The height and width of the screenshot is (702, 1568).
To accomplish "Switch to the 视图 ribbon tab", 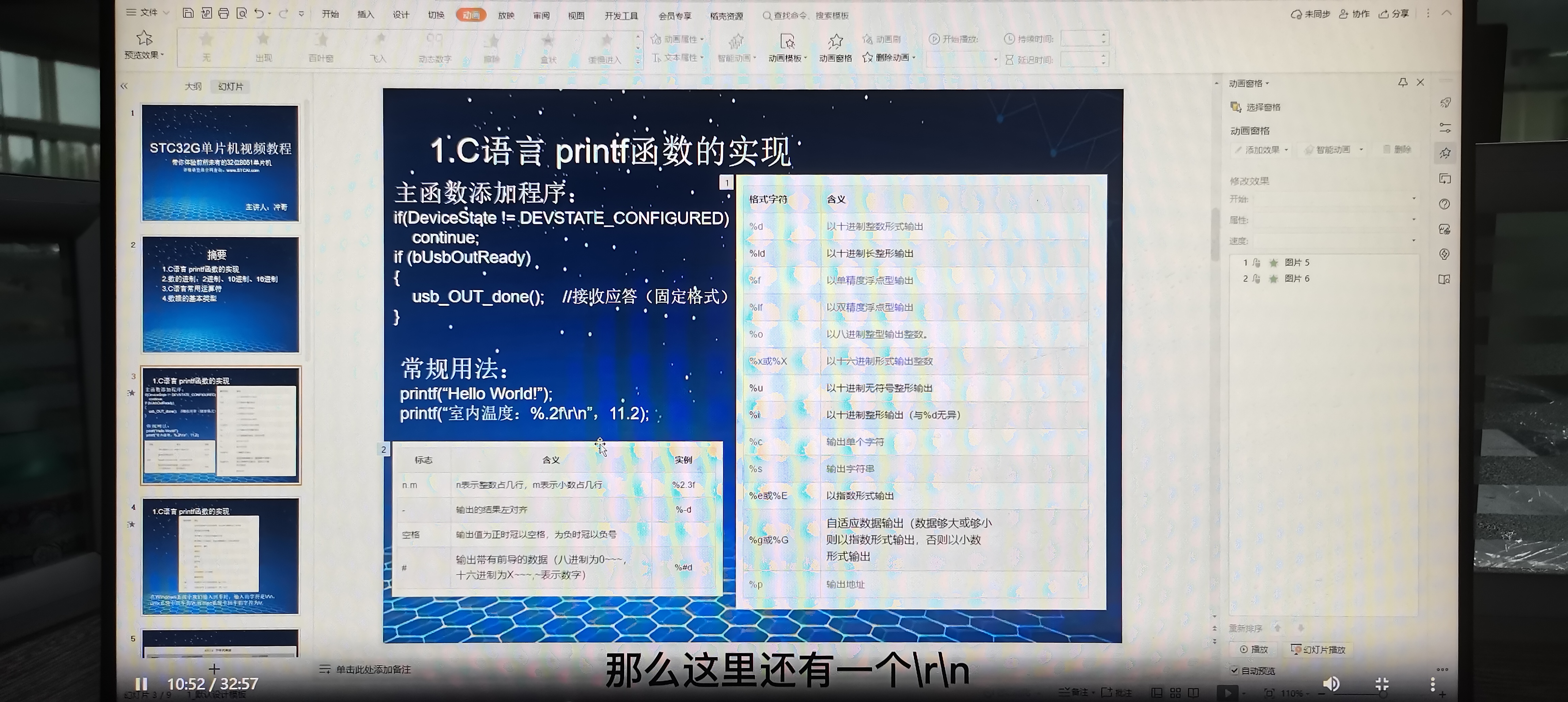I will 576,15.
